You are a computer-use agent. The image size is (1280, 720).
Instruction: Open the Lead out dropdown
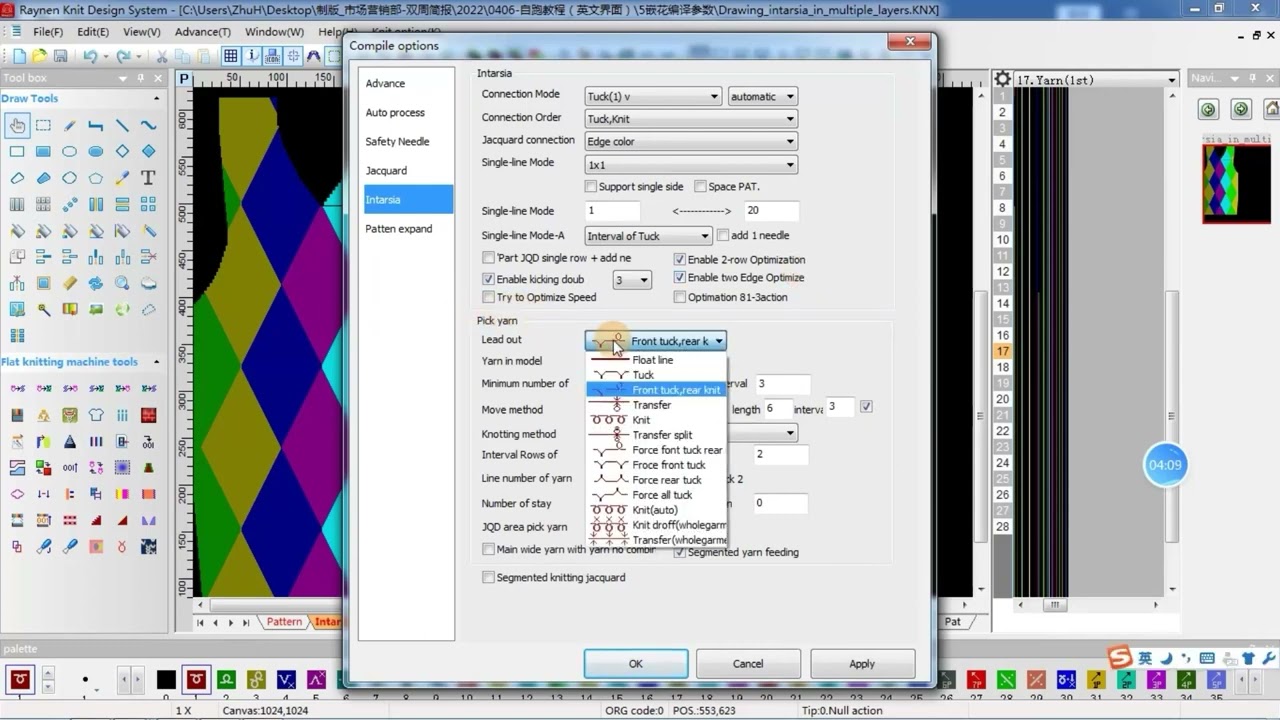tap(655, 341)
